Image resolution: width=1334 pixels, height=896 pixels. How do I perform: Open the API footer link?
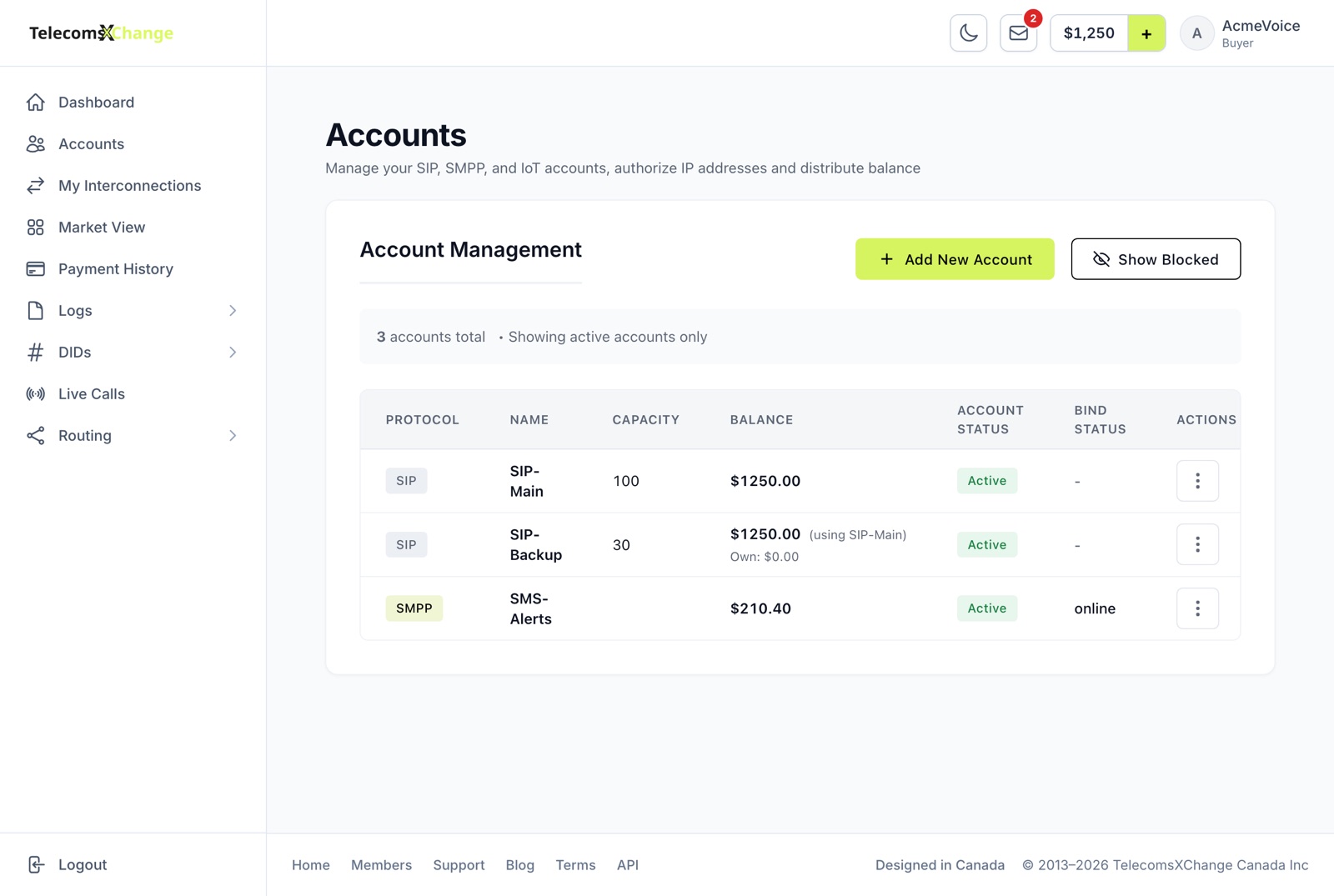click(x=628, y=865)
